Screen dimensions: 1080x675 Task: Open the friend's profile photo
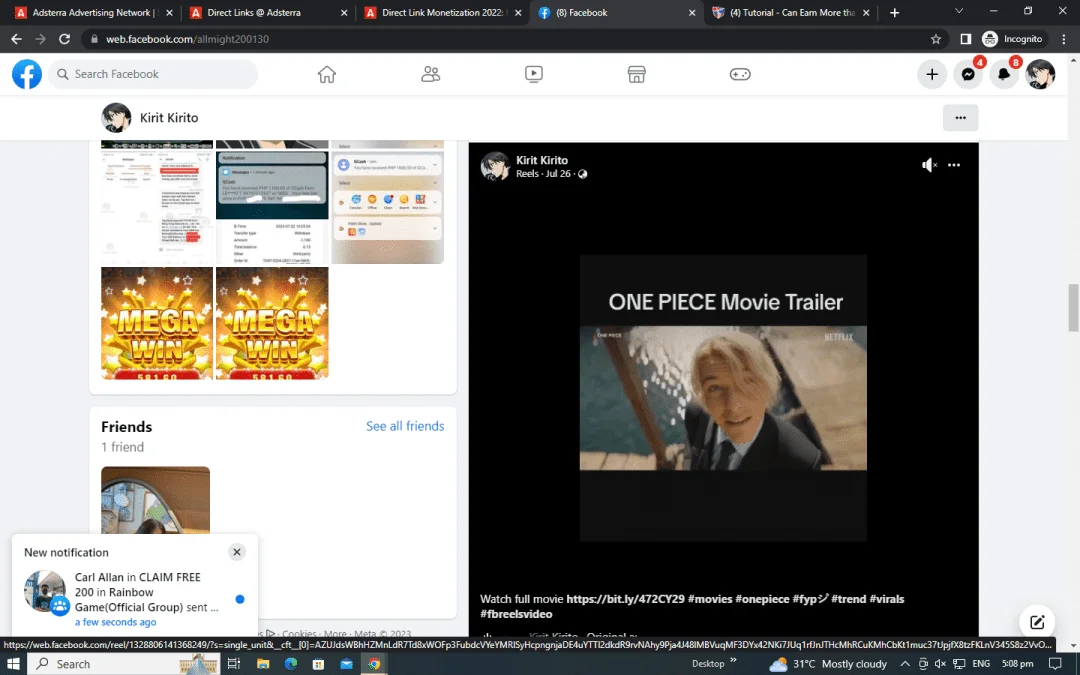point(156,500)
